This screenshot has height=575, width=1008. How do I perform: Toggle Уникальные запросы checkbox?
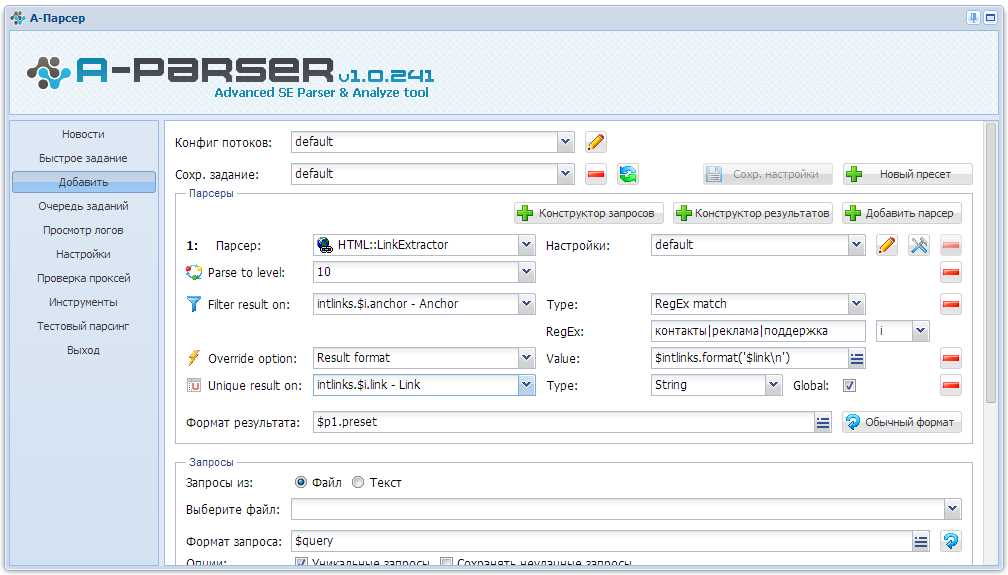coord(301,563)
